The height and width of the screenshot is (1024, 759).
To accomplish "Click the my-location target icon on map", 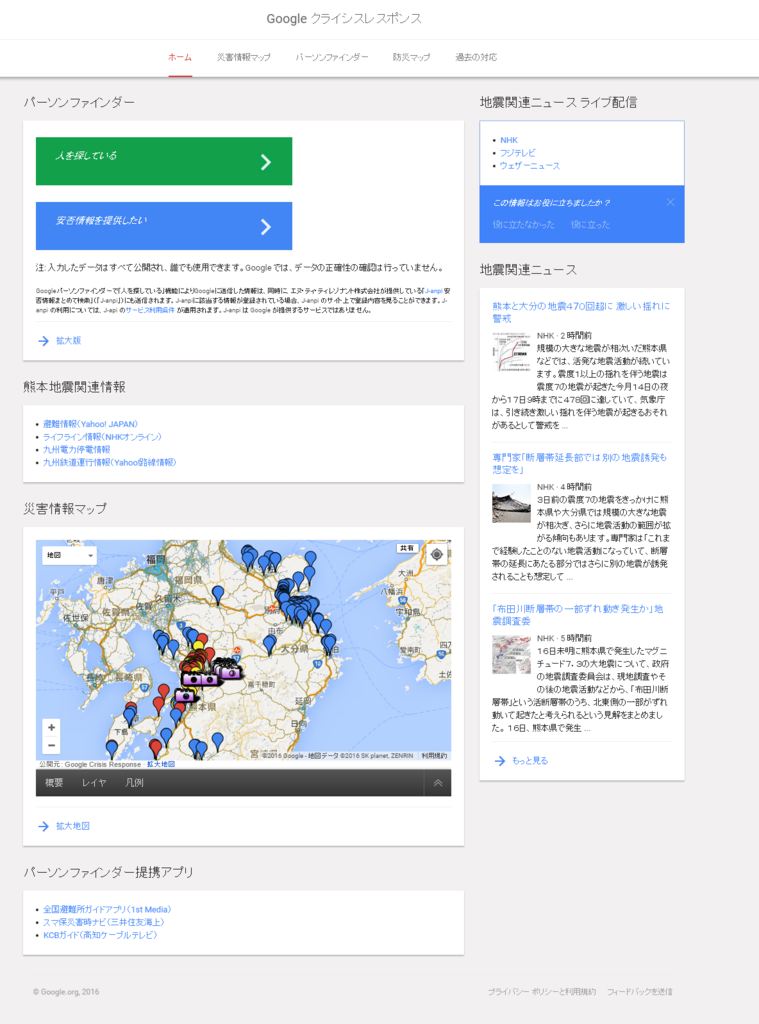I will tap(436, 554).
